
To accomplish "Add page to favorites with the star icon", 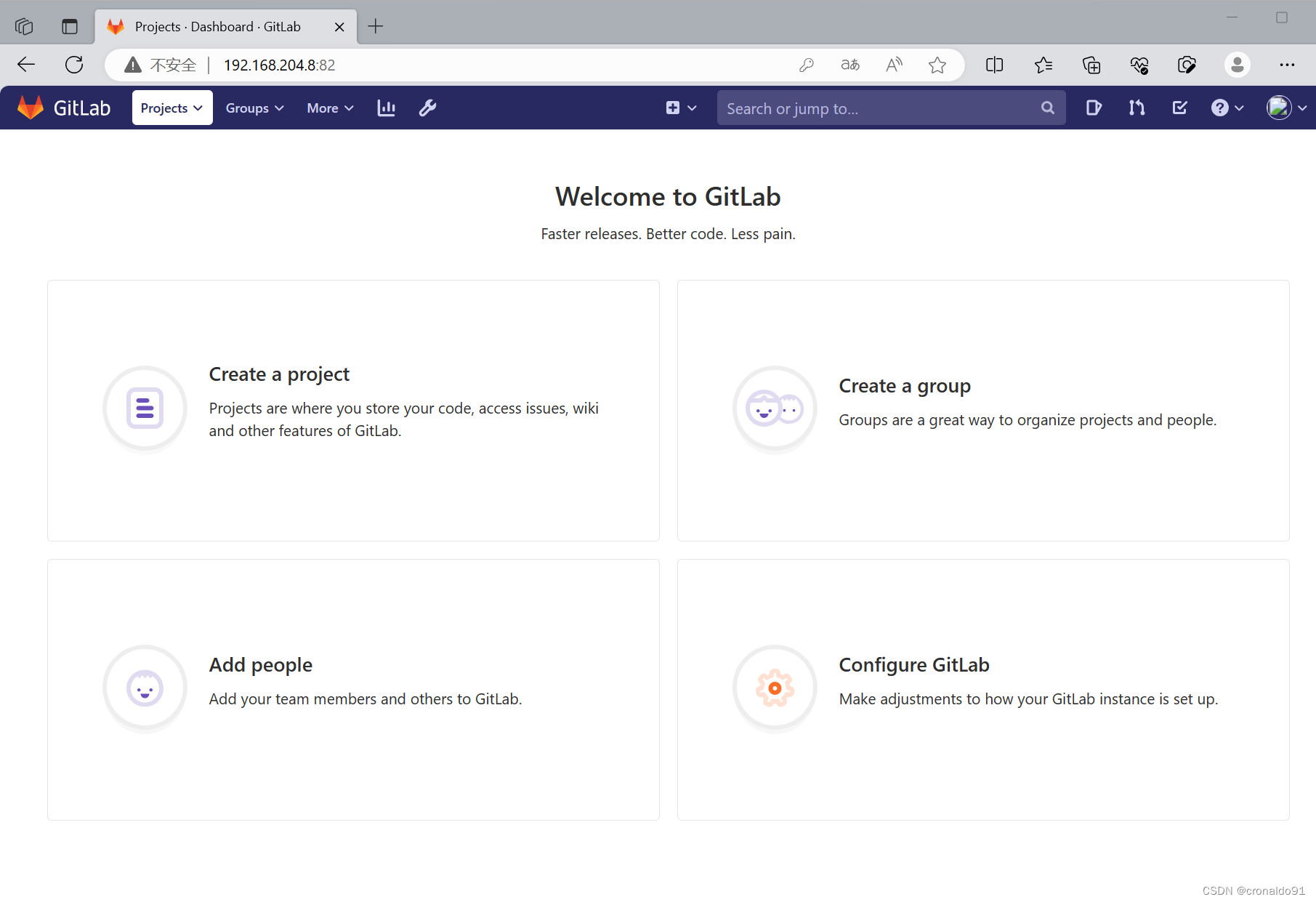I will (937, 65).
